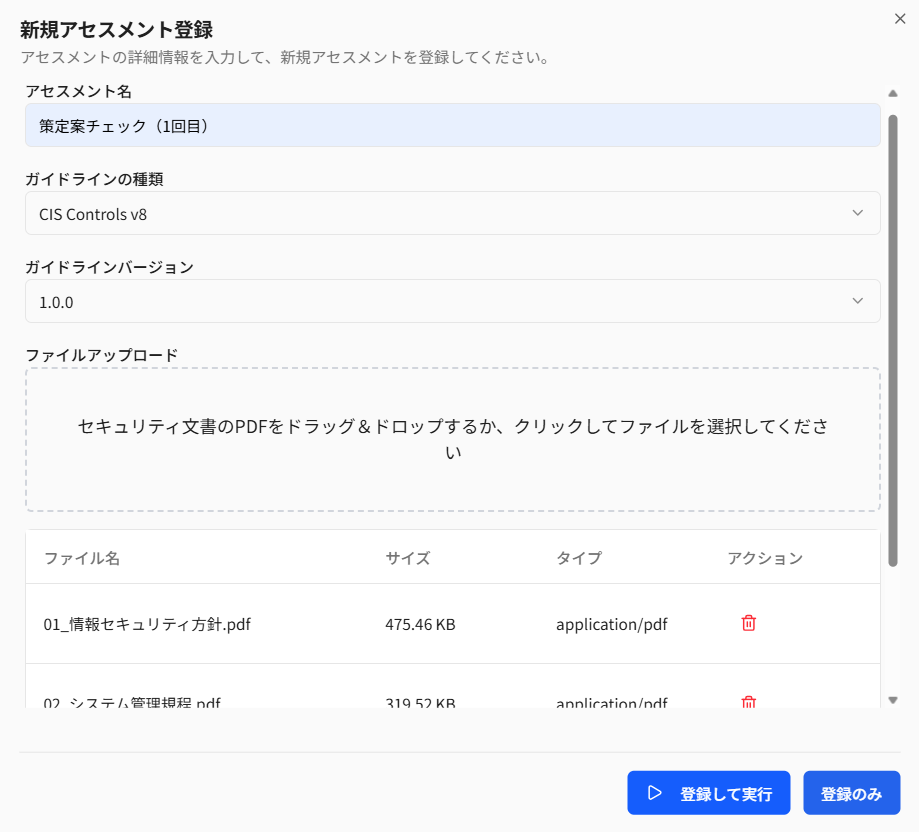The width and height of the screenshot is (919, 832).
Task: Close the 新規アセスメント登録 dialog
Action: pos(900,18)
